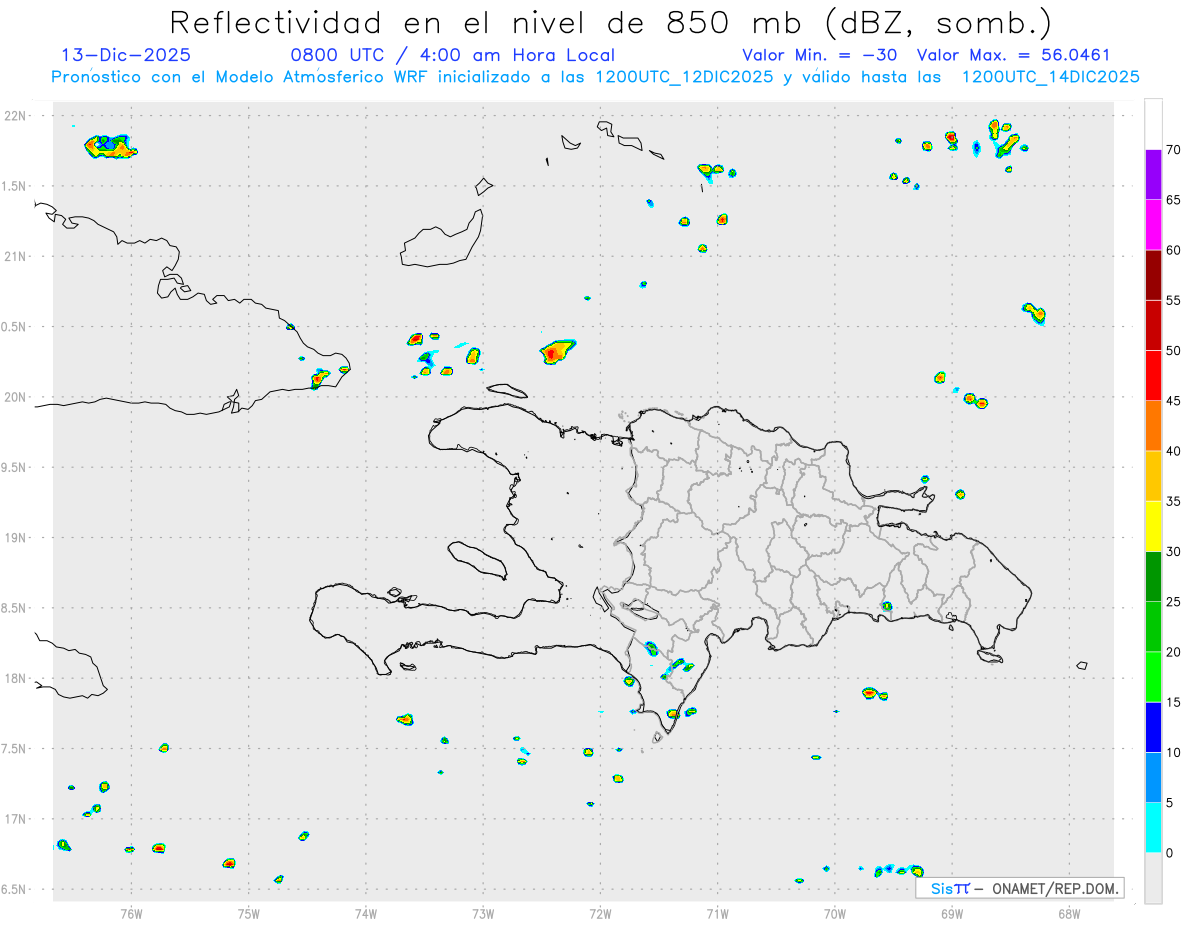
Task: Click the "72W" longitude label
Action: pos(600,913)
